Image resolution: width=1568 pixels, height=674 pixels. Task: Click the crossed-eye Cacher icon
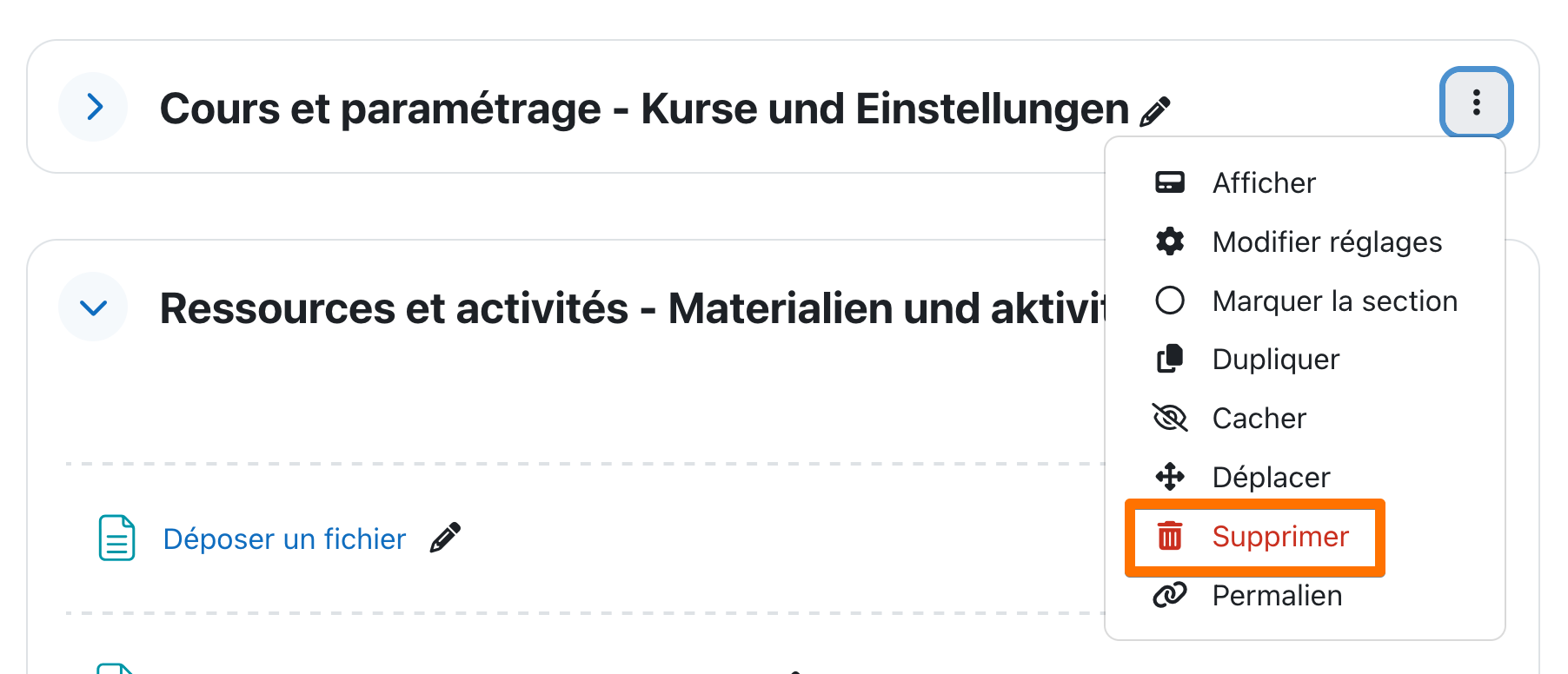pyautogui.click(x=1170, y=418)
